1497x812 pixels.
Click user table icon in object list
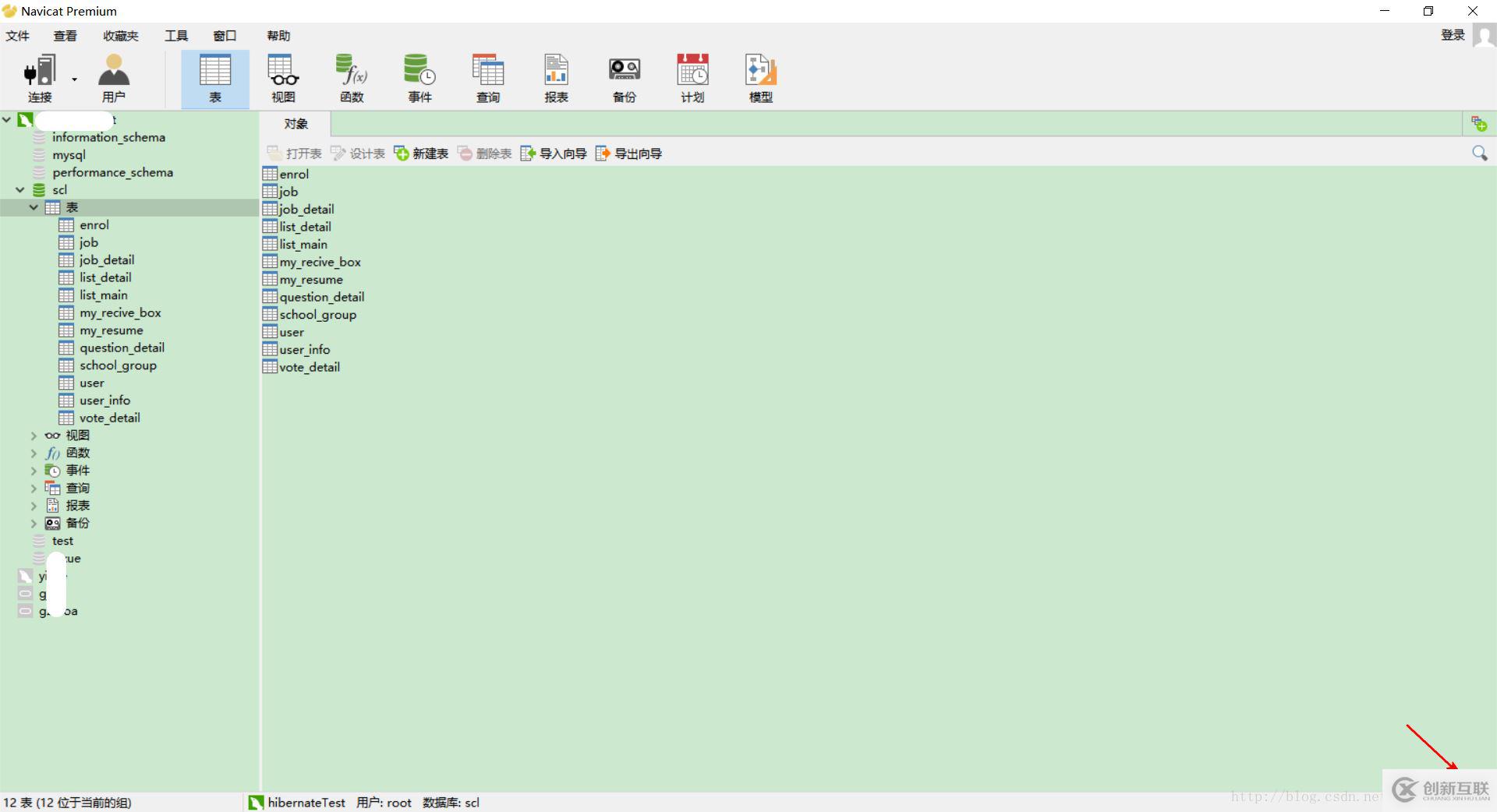point(270,332)
